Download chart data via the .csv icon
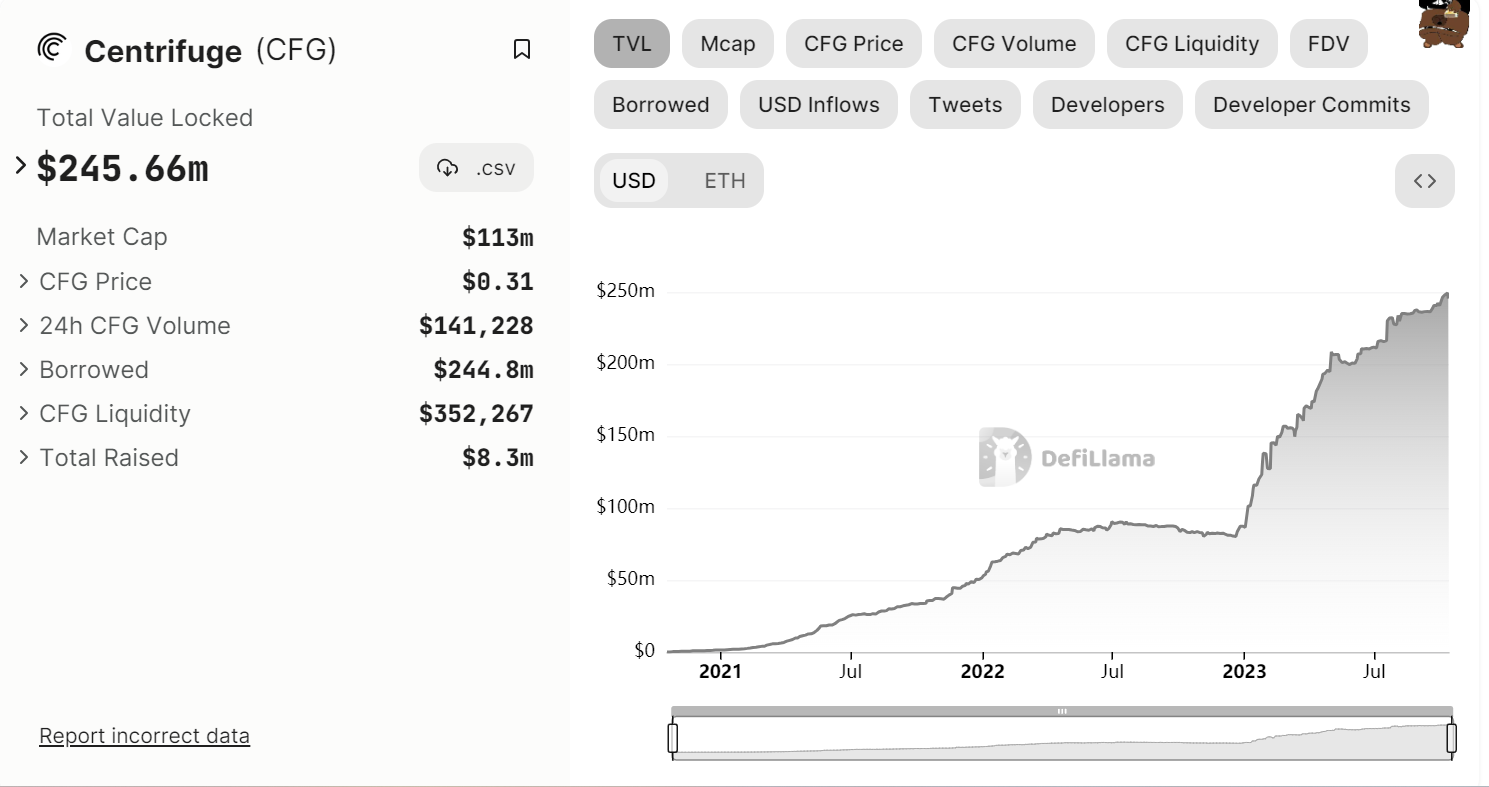Viewport: 1489px width, 787px height. [x=476, y=167]
